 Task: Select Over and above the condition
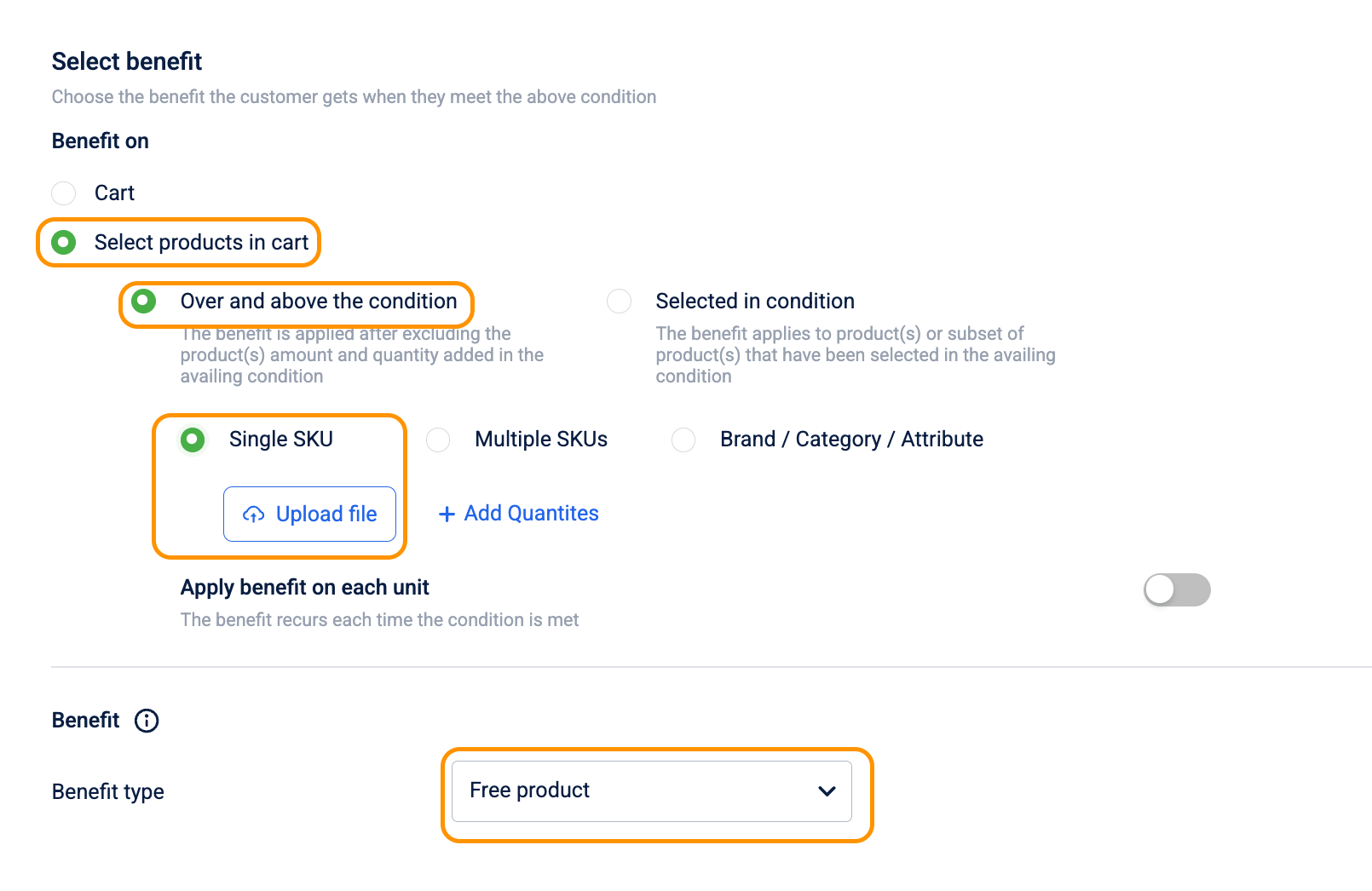(144, 301)
